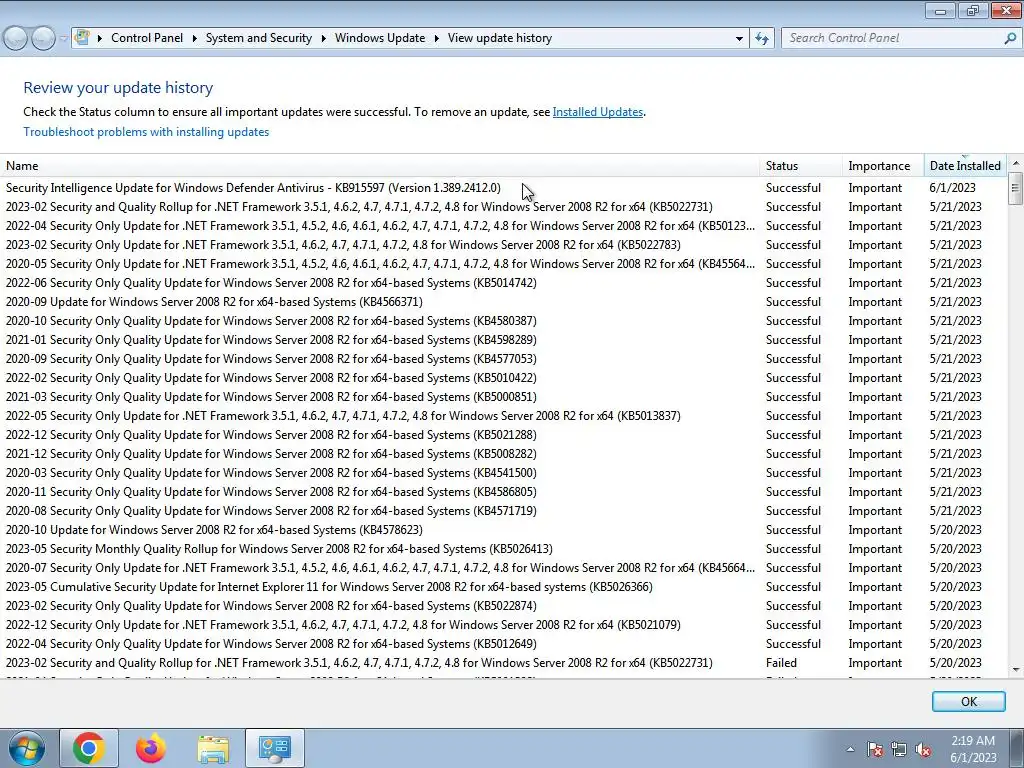This screenshot has width=1024, height=768.
Task: Select the KB4541500 2020-03 update row
Action: (x=503, y=473)
